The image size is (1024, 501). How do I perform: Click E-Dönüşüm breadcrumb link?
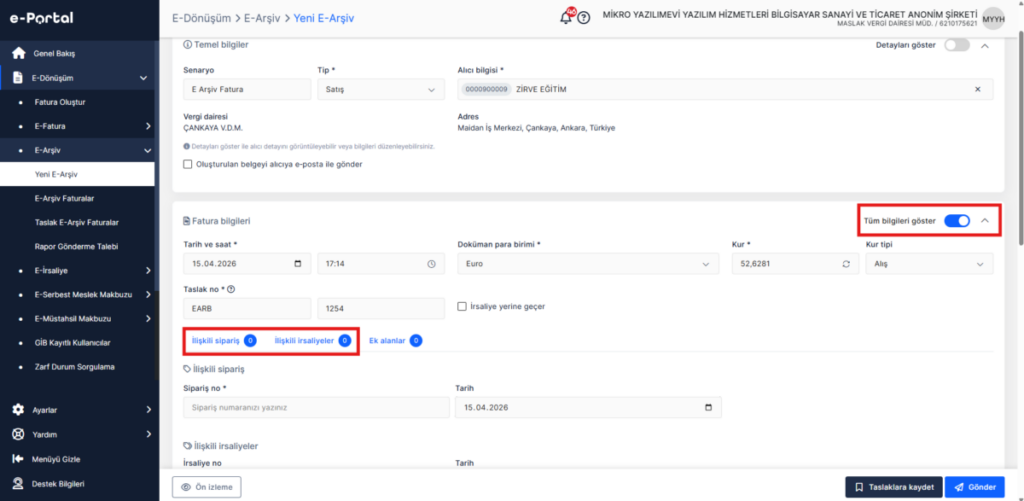[201, 18]
